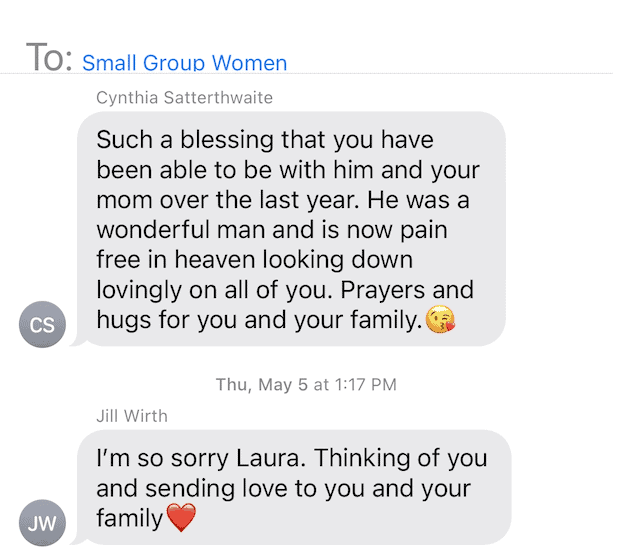Click the To: field label
Viewport: 626px width, 556px height.
50,58
